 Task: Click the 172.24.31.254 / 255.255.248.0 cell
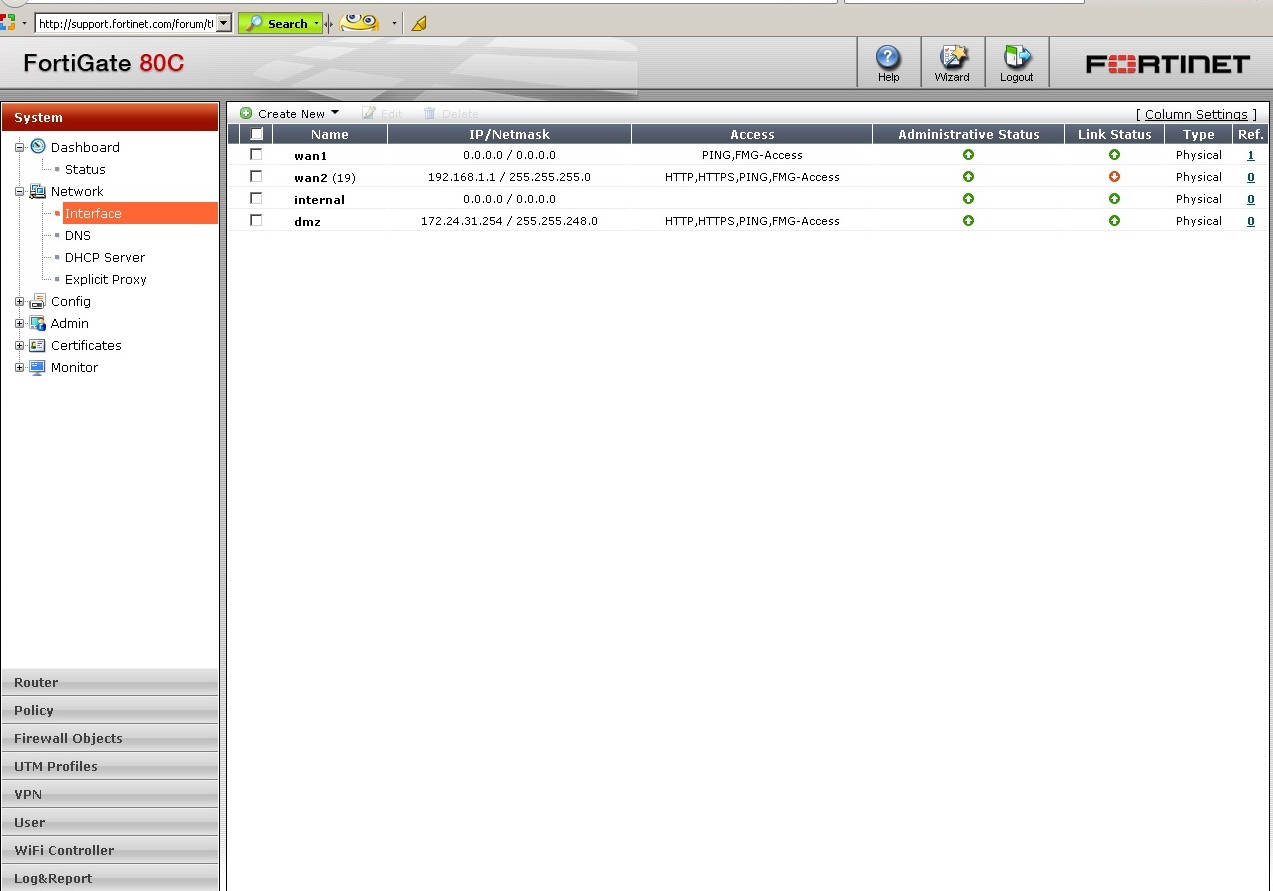point(509,221)
